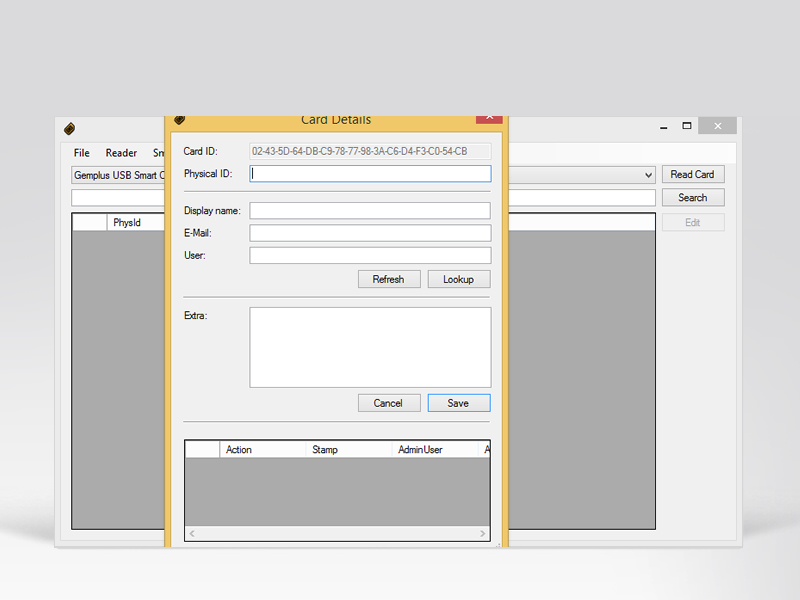
Task: Click the history table's right scroll arrow
Action: click(483, 534)
